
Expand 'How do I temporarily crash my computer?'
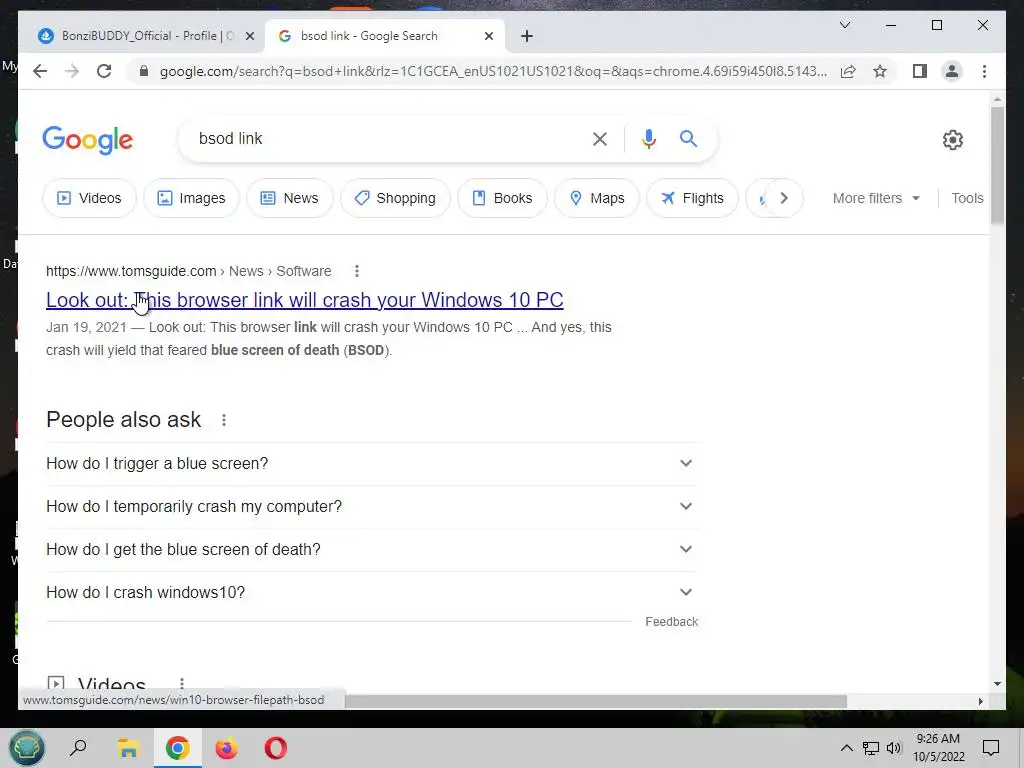(372, 507)
